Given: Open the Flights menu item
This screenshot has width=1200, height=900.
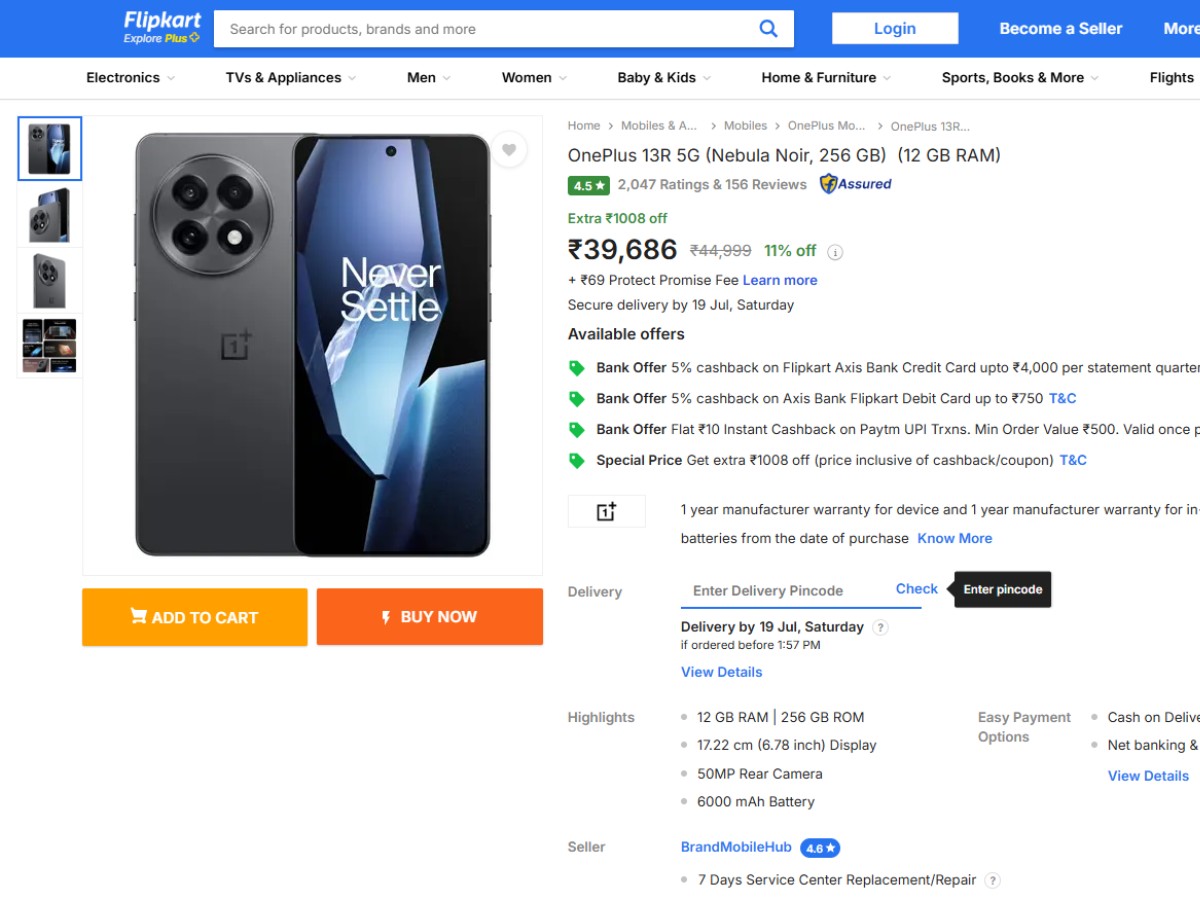Looking at the screenshot, I should click(1171, 77).
